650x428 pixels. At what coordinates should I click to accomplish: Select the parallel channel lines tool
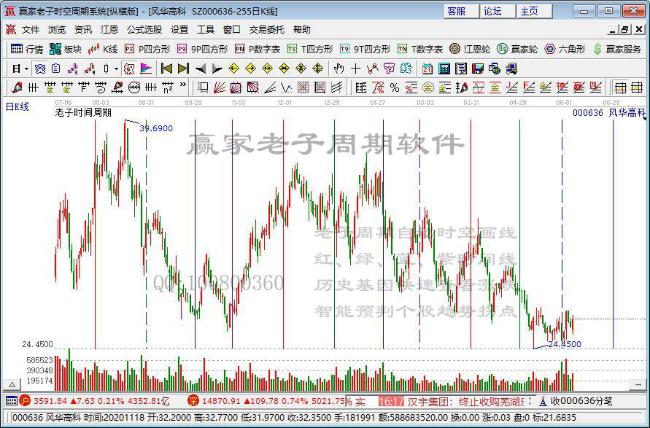tap(337, 88)
